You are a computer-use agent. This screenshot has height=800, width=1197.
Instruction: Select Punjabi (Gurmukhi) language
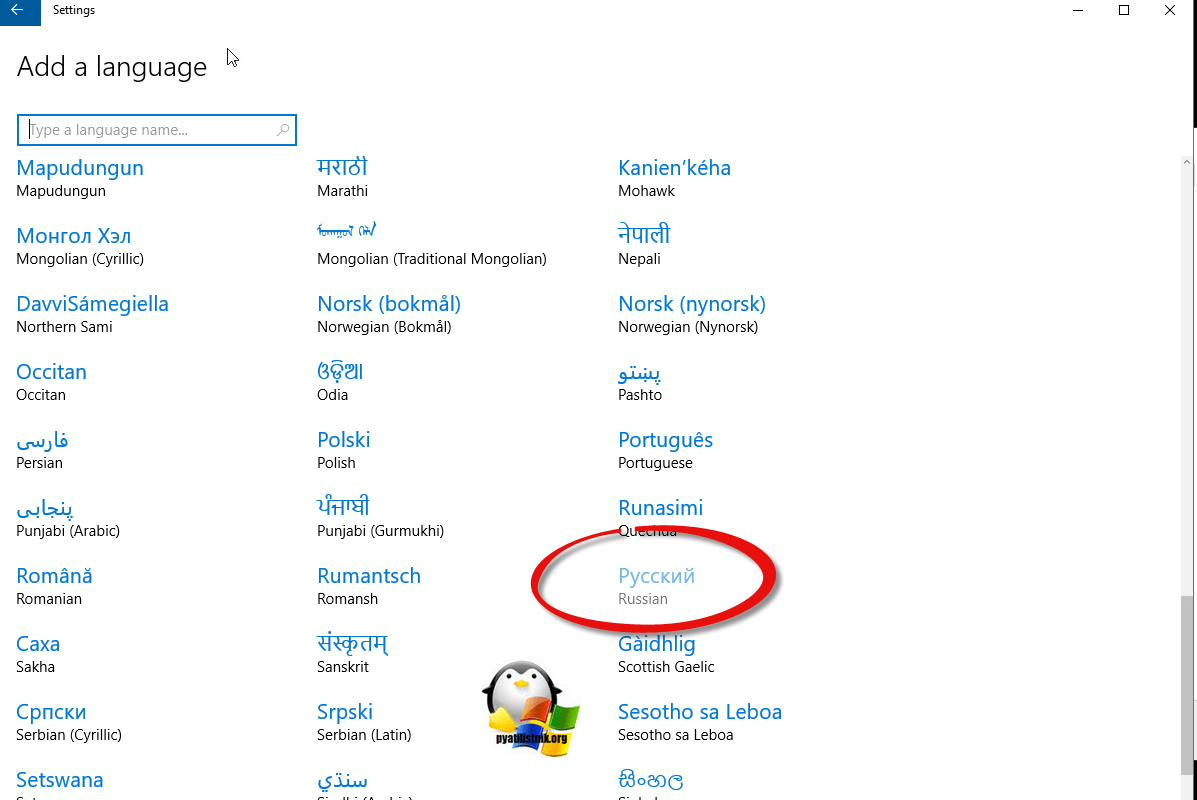[x=380, y=517]
